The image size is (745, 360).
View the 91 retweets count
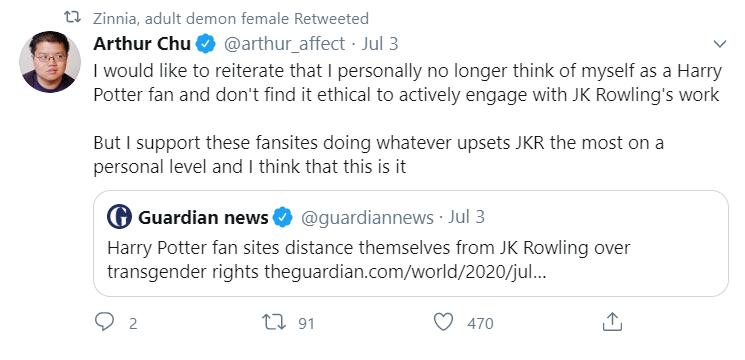(x=306, y=323)
